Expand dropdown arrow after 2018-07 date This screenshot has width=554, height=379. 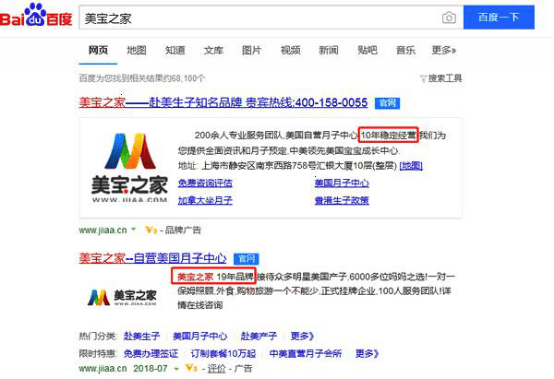(176, 369)
